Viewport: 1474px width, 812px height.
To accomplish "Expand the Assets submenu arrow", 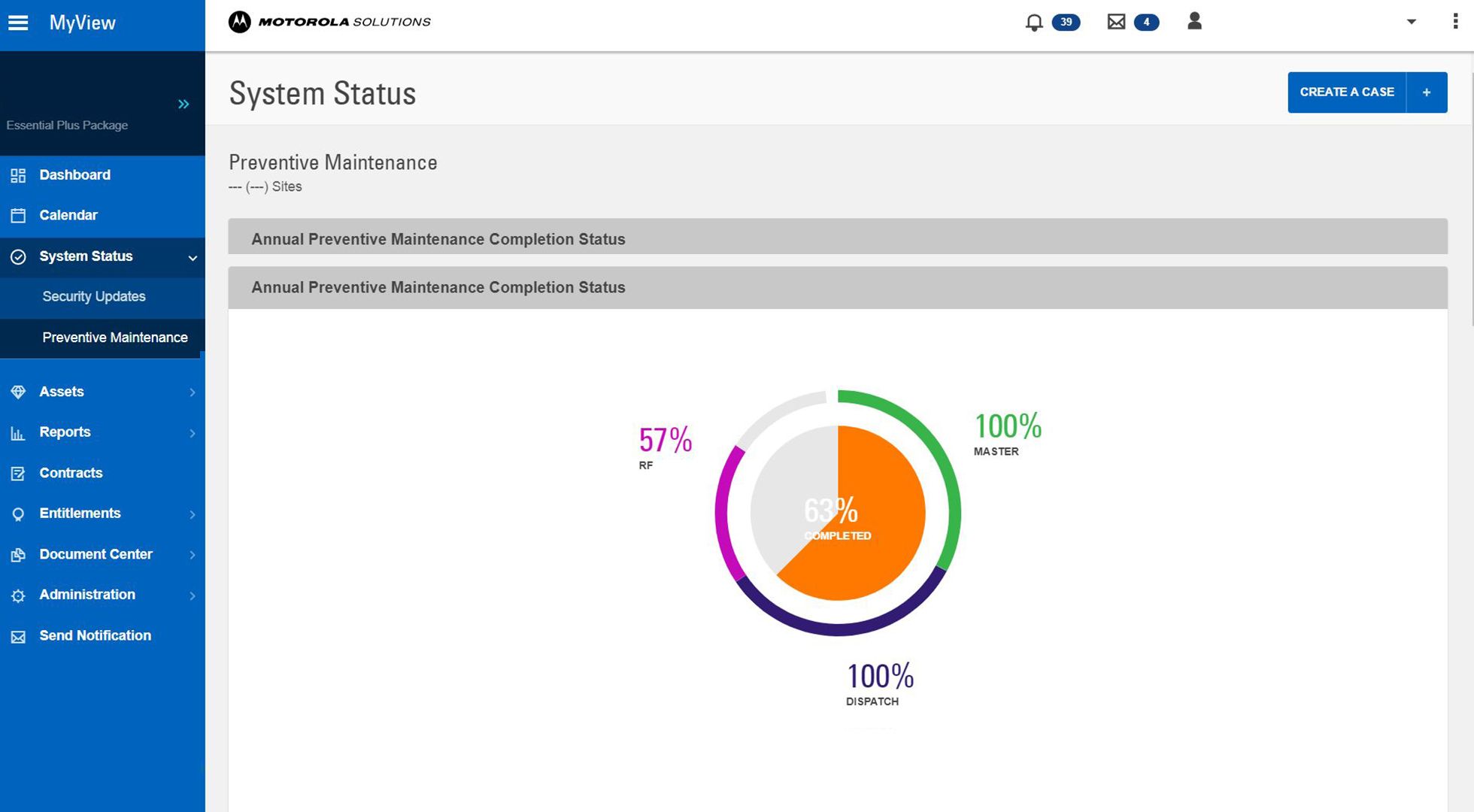I will click(193, 392).
